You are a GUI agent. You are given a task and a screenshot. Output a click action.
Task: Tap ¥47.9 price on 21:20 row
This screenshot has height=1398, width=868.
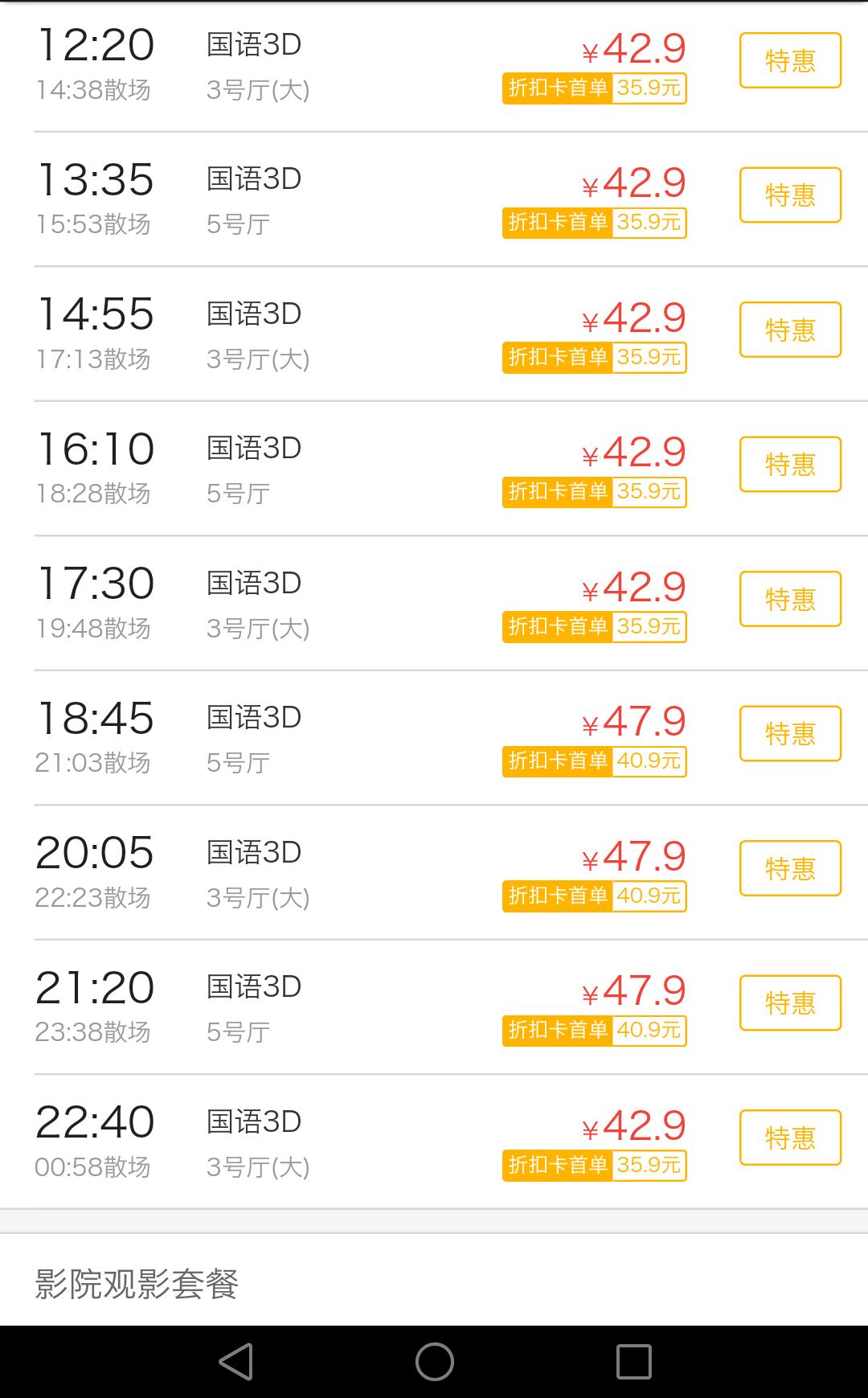point(634,990)
